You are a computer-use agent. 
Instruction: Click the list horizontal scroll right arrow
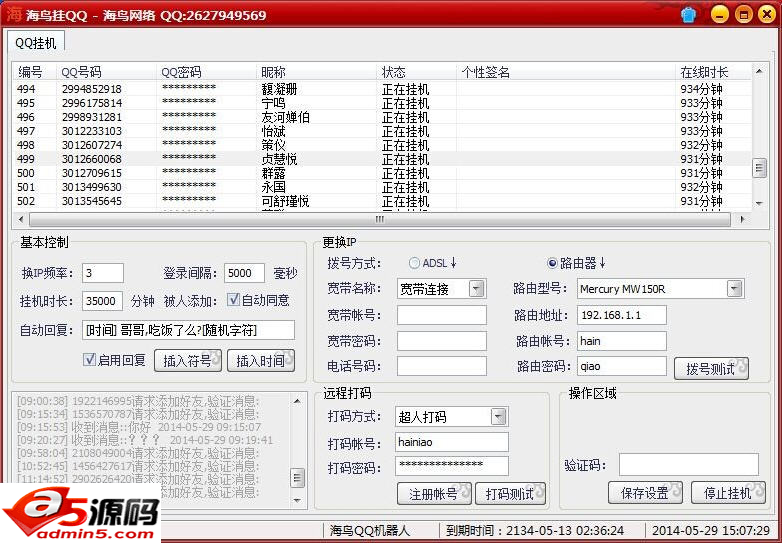pyautogui.click(x=743, y=219)
